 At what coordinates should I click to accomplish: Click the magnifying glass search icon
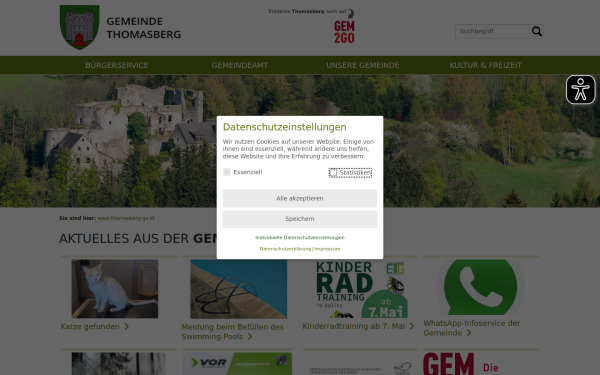[x=536, y=31]
